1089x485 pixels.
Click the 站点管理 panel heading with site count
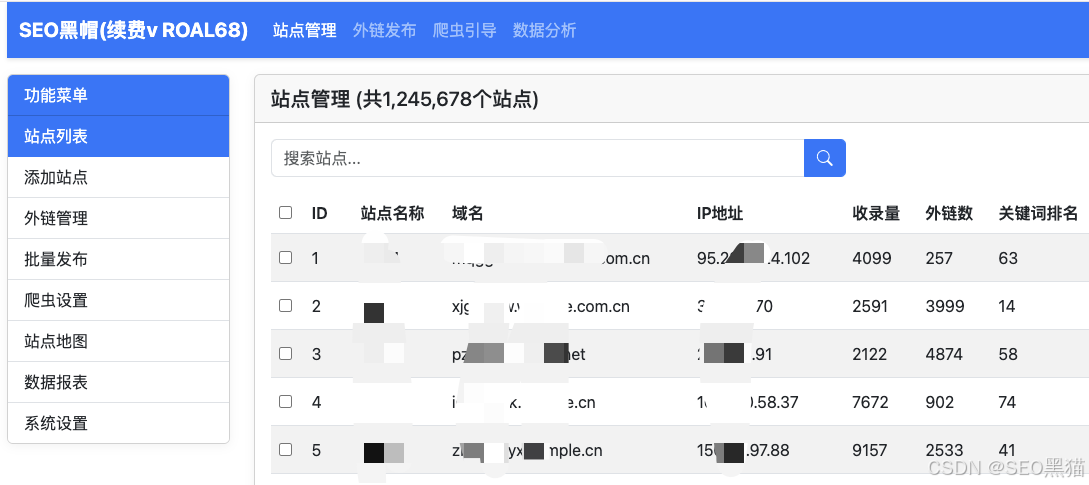tap(405, 99)
